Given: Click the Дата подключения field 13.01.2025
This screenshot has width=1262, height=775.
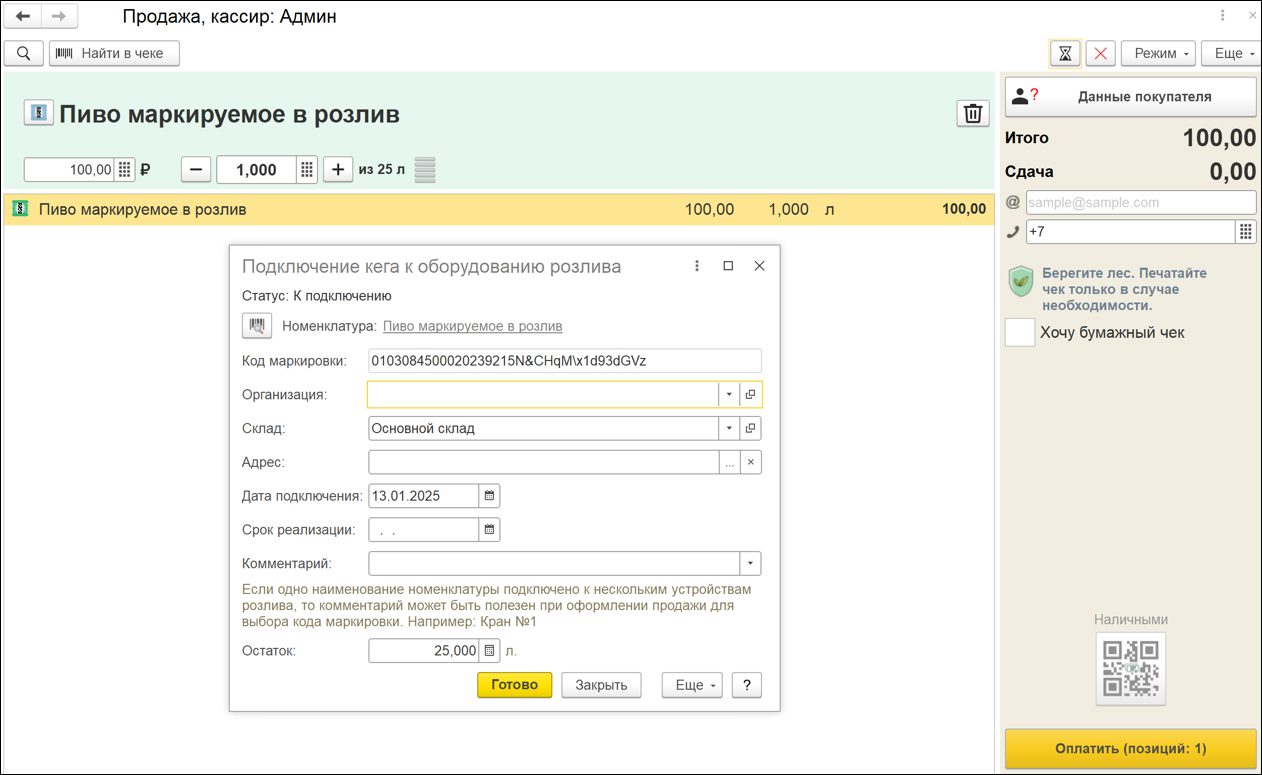Looking at the screenshot, I should [423, 496].
